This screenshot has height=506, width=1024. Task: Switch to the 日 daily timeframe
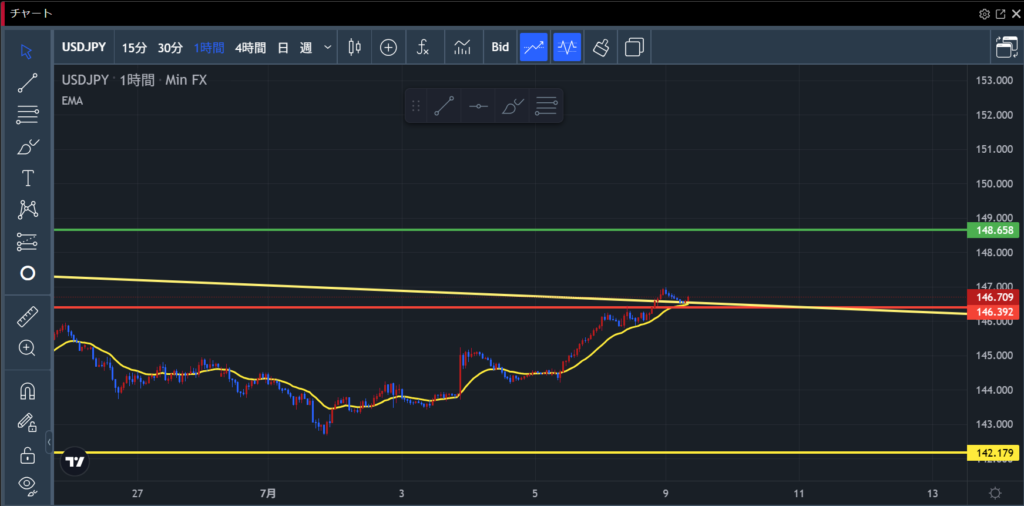283,47
